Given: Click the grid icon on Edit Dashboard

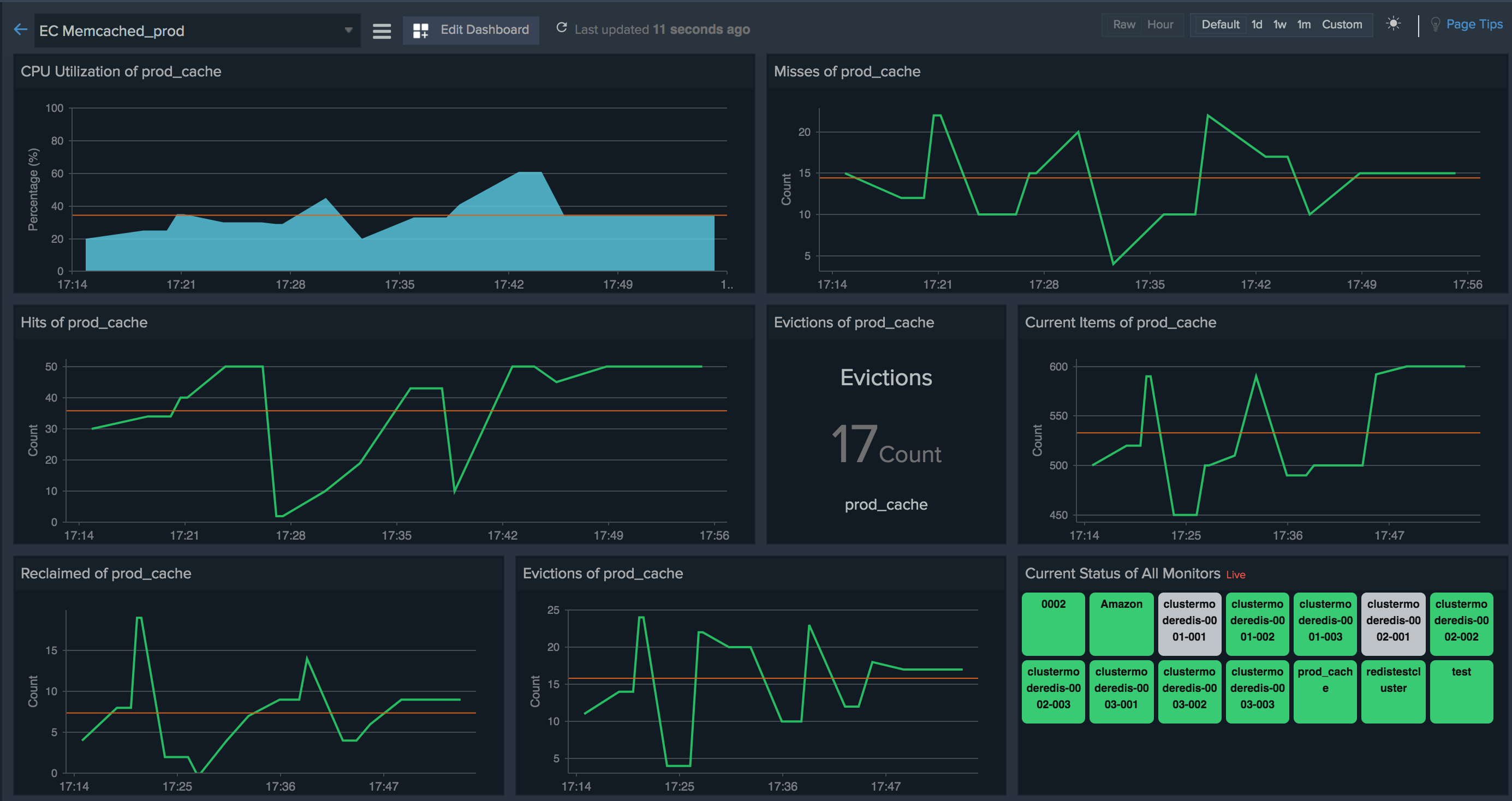Looking at the screenshot, I should [x=420, y=30].
